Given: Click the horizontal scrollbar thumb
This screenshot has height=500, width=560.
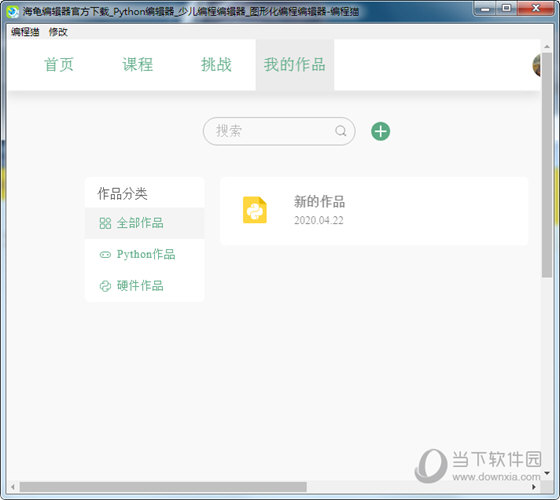Looking at the screenshot, I should coord(163,487).
